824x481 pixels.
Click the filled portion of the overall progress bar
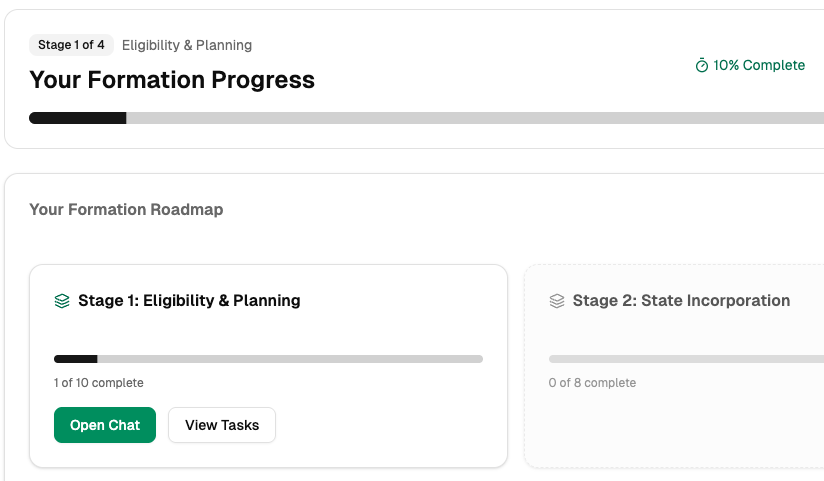click(78, 118)
